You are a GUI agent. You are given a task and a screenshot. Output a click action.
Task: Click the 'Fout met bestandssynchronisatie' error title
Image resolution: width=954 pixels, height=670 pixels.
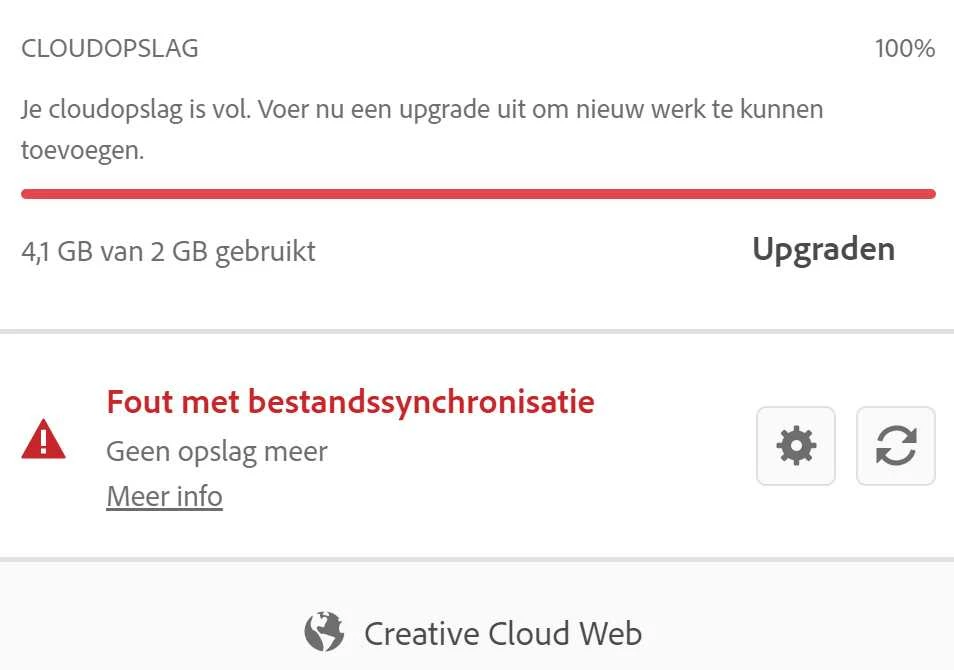point(350,402)
